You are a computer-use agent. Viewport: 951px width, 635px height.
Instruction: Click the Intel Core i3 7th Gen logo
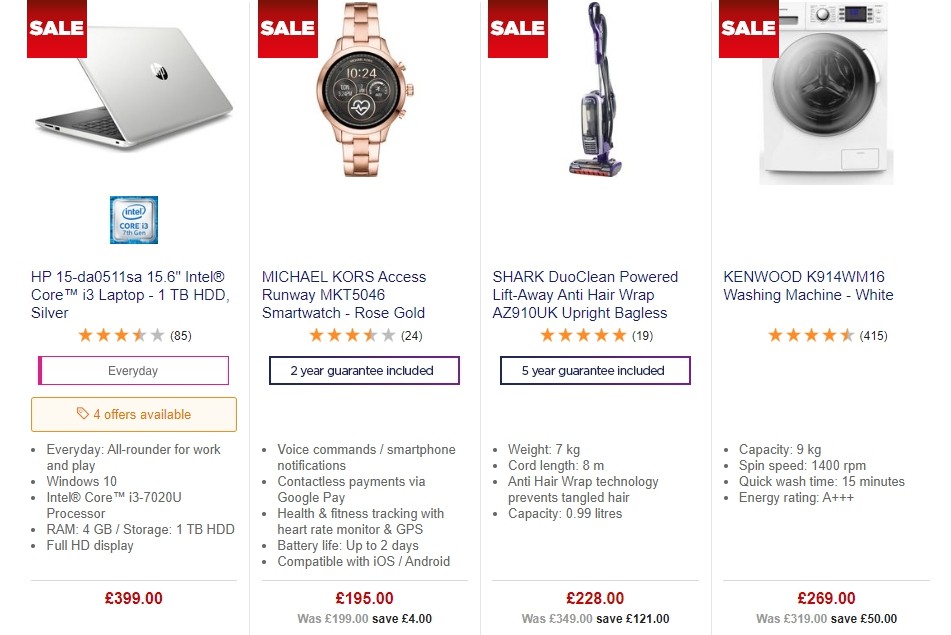[133, 219]
